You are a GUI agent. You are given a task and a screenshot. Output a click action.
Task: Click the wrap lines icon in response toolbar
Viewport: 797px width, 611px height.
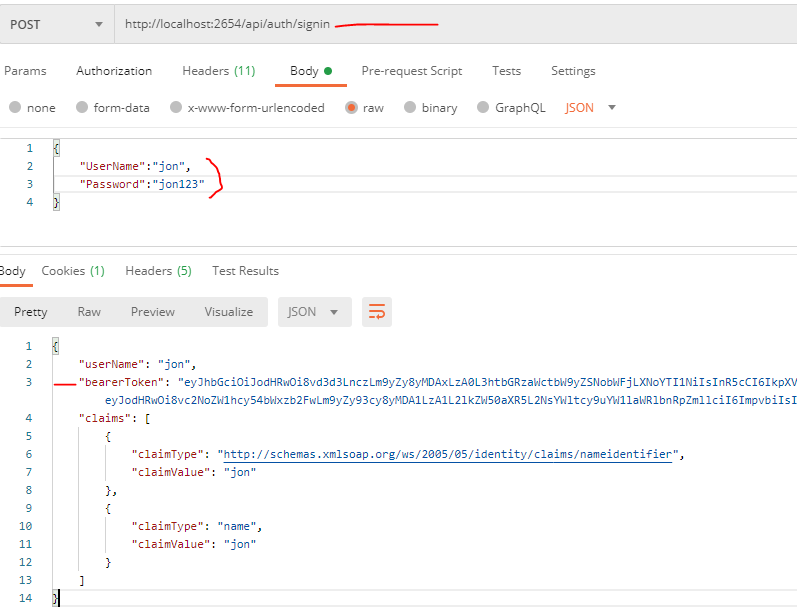pos(377,312)
